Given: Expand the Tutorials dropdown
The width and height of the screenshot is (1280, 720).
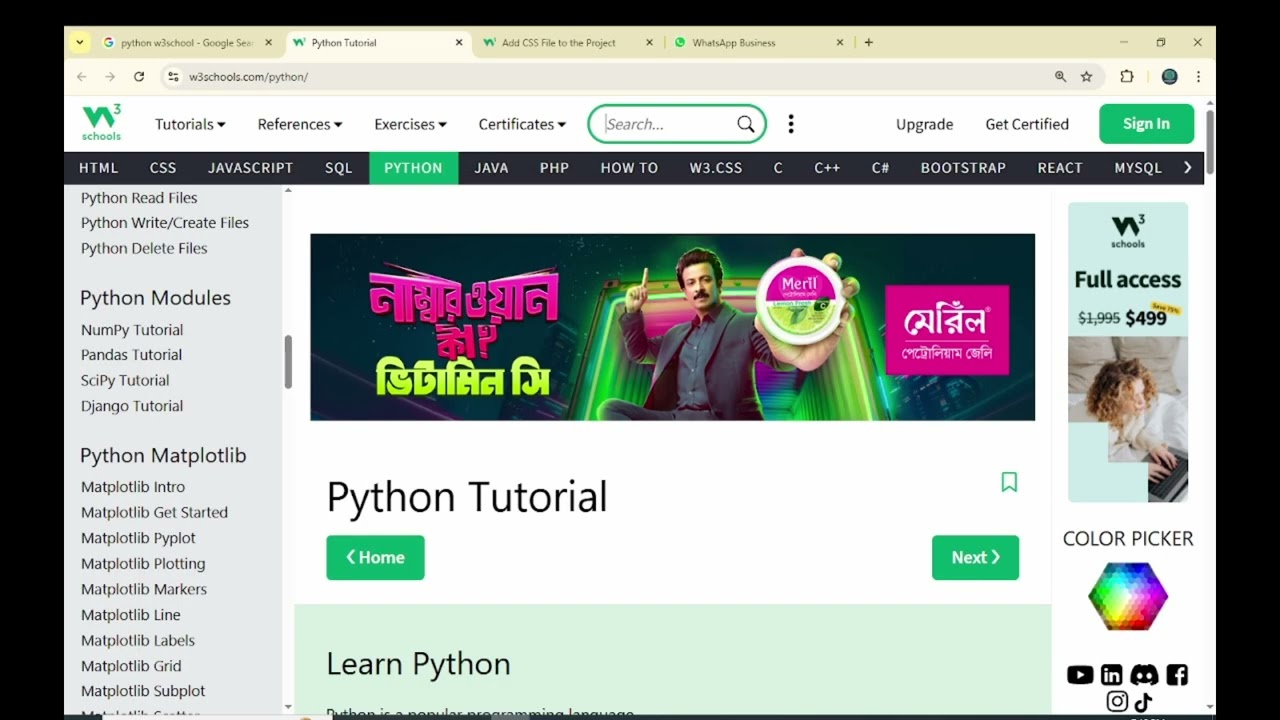Looking at the screenshot, I should (190, 124).
